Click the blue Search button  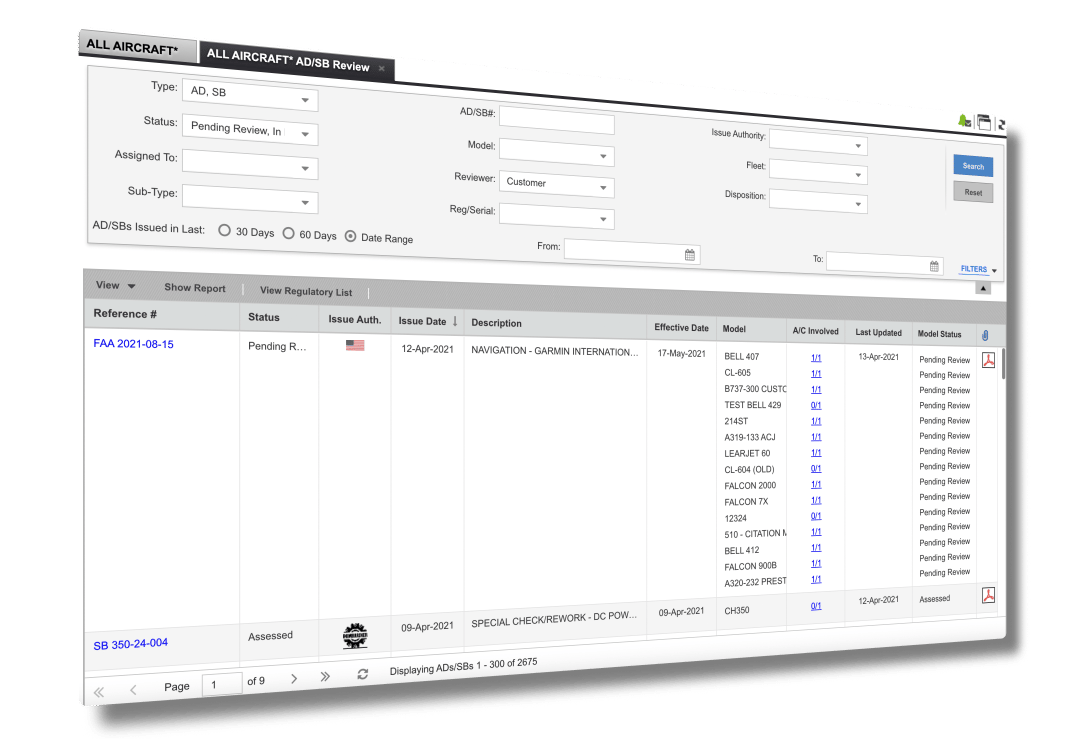(x=972, y=166)
